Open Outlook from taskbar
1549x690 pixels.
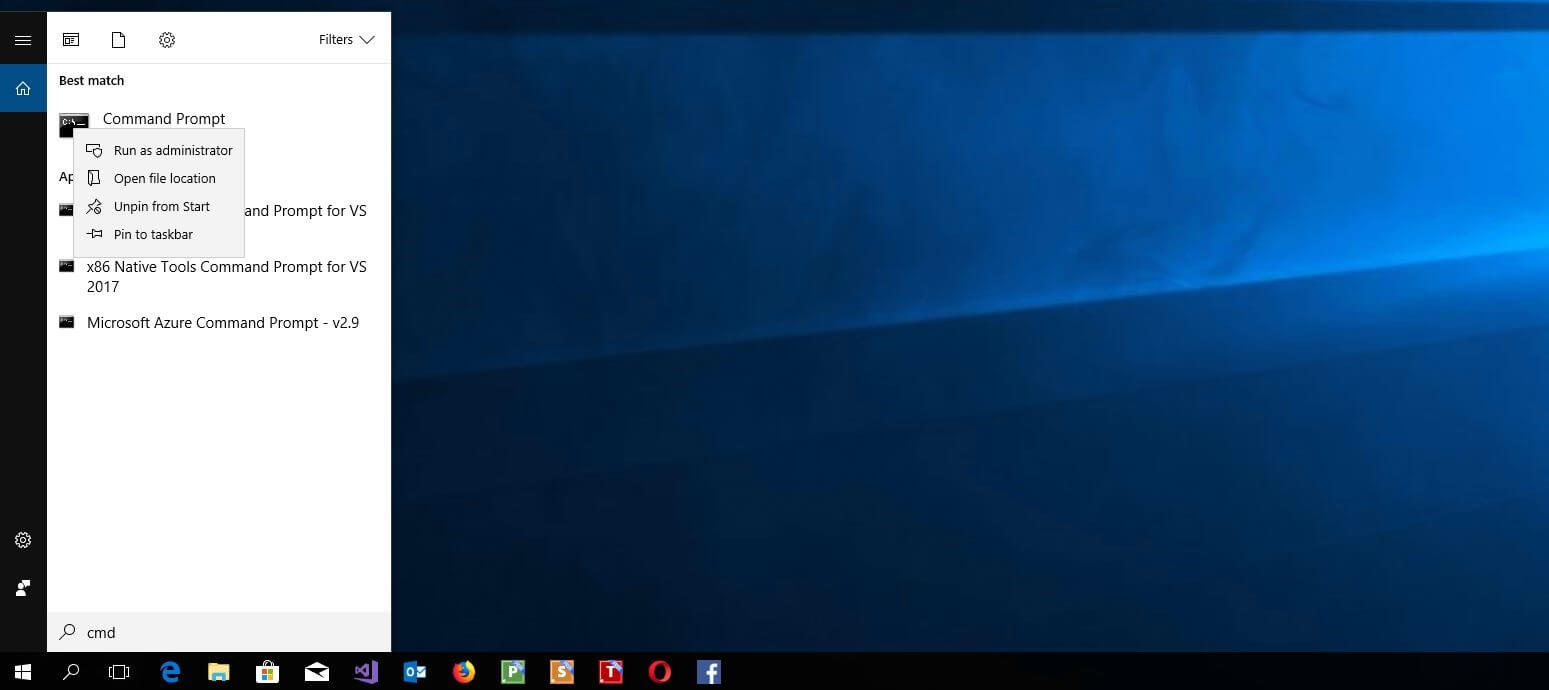pyautogui.click(x=414, y=672)
